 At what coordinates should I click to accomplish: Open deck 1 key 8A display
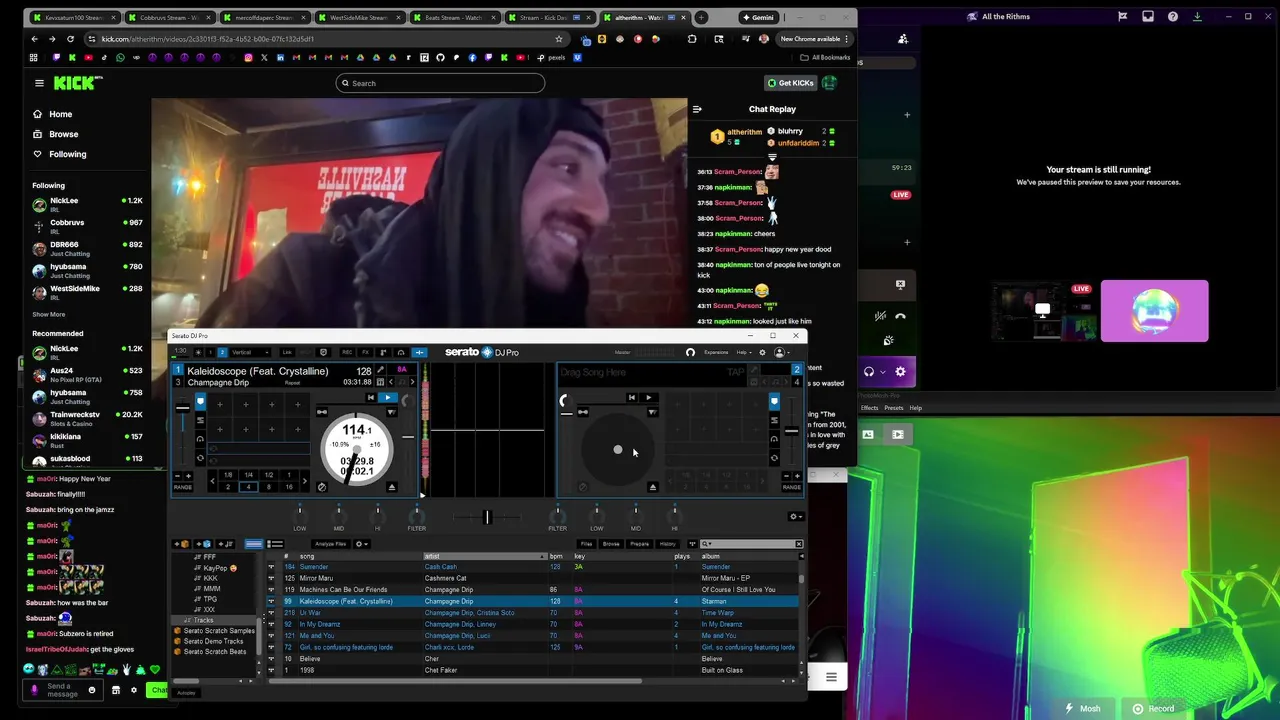(x=401, y=370)
